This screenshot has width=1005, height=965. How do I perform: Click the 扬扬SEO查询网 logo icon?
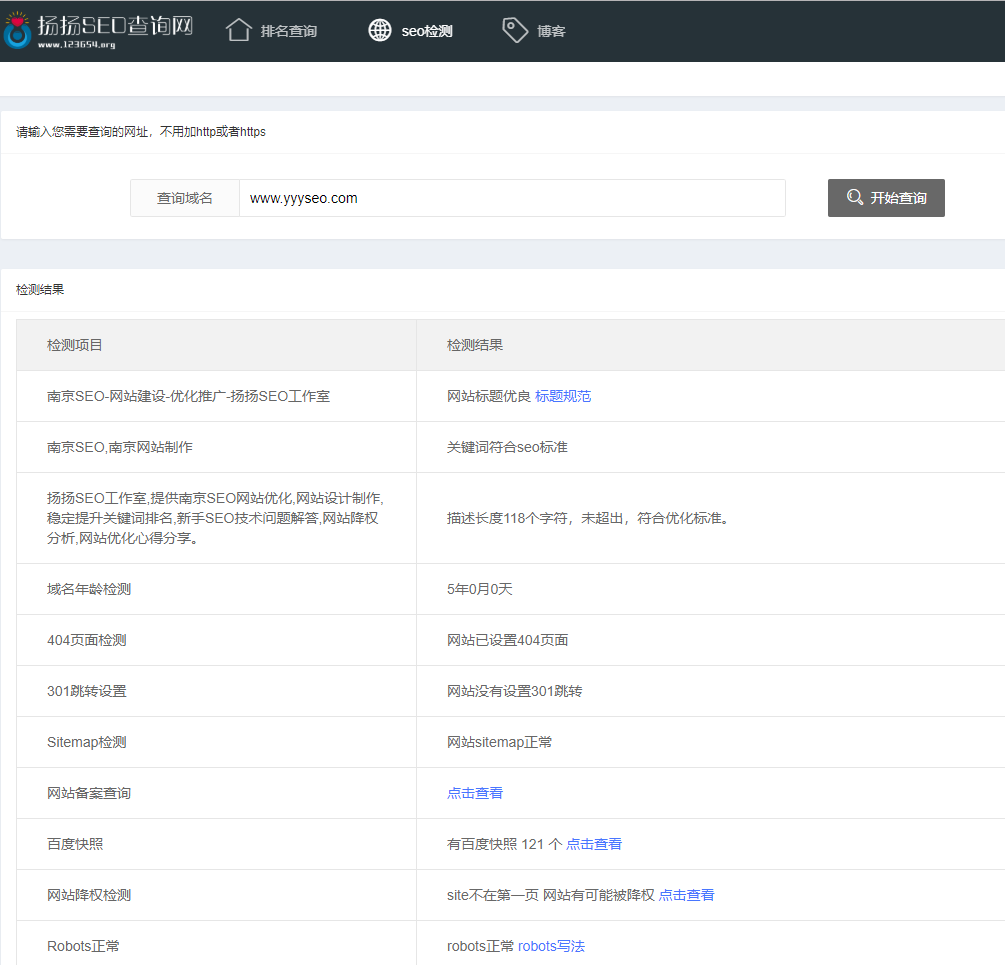pos(18,28)
